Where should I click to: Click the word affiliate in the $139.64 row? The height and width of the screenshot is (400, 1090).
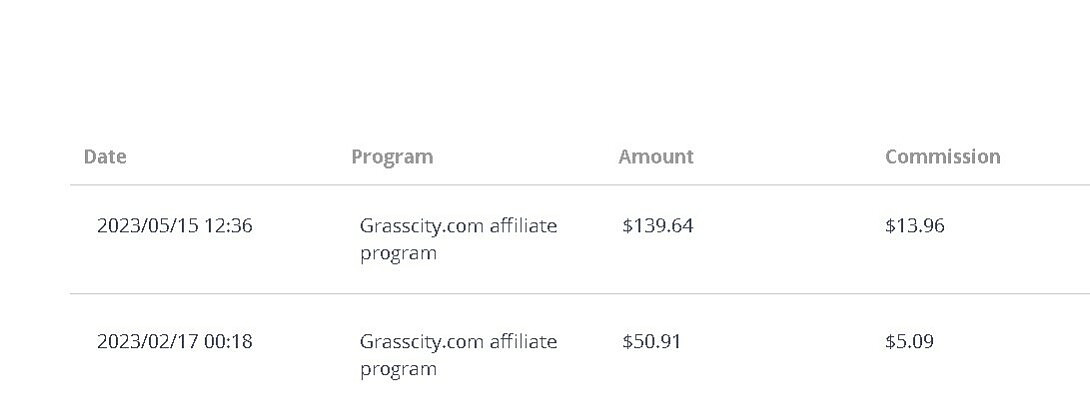(523, 226)
